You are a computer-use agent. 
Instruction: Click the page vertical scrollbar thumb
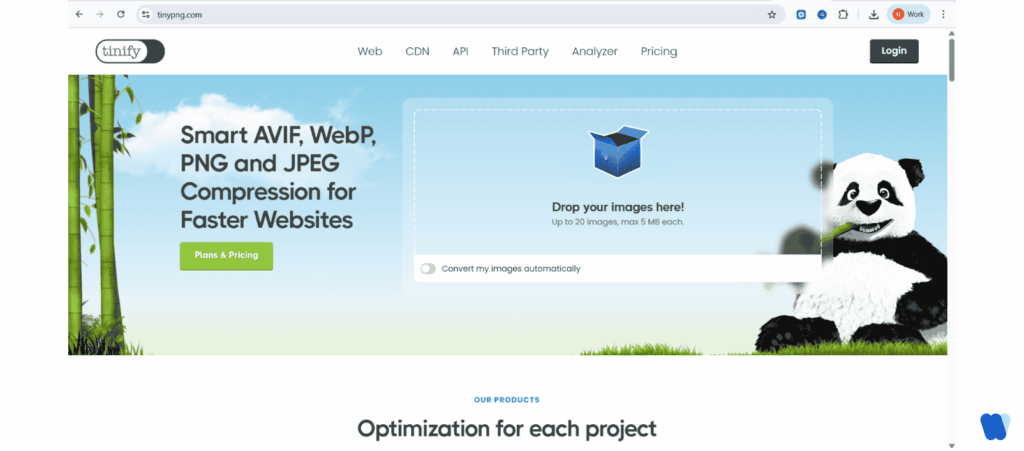(x=952, y=59)
